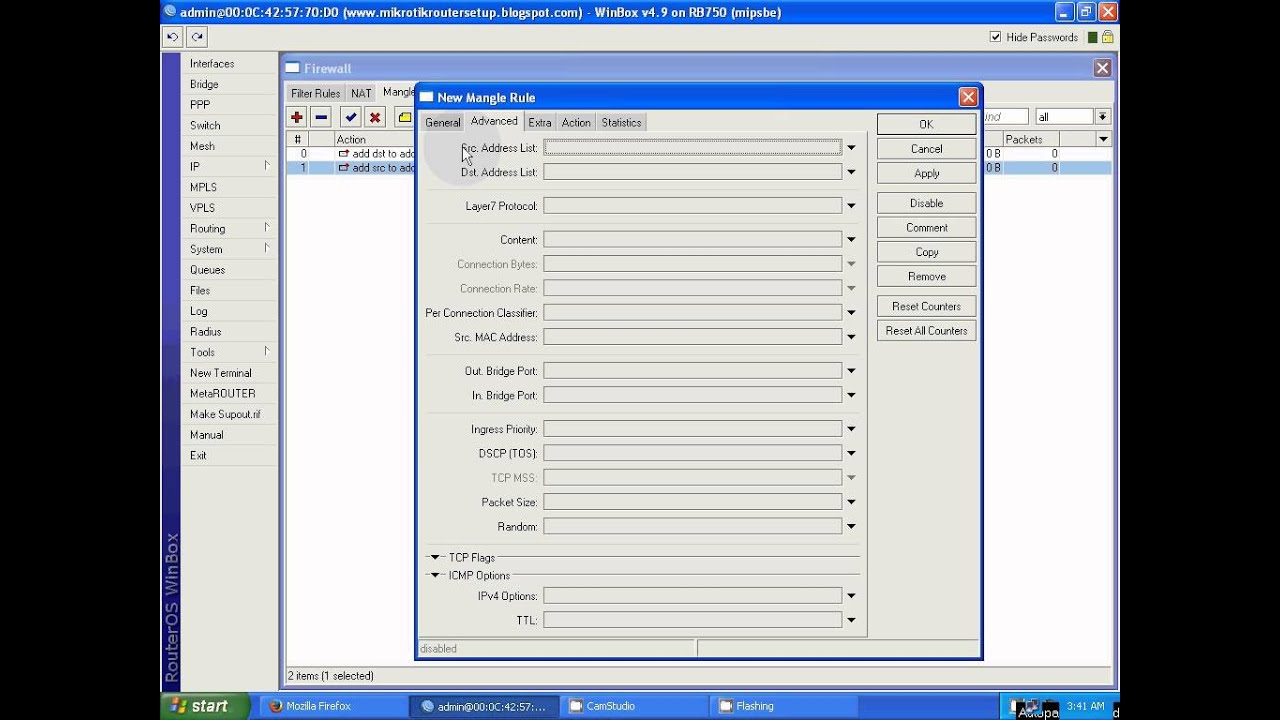Expand Content field arrow
1280x720 pixels.
[851, 240]
